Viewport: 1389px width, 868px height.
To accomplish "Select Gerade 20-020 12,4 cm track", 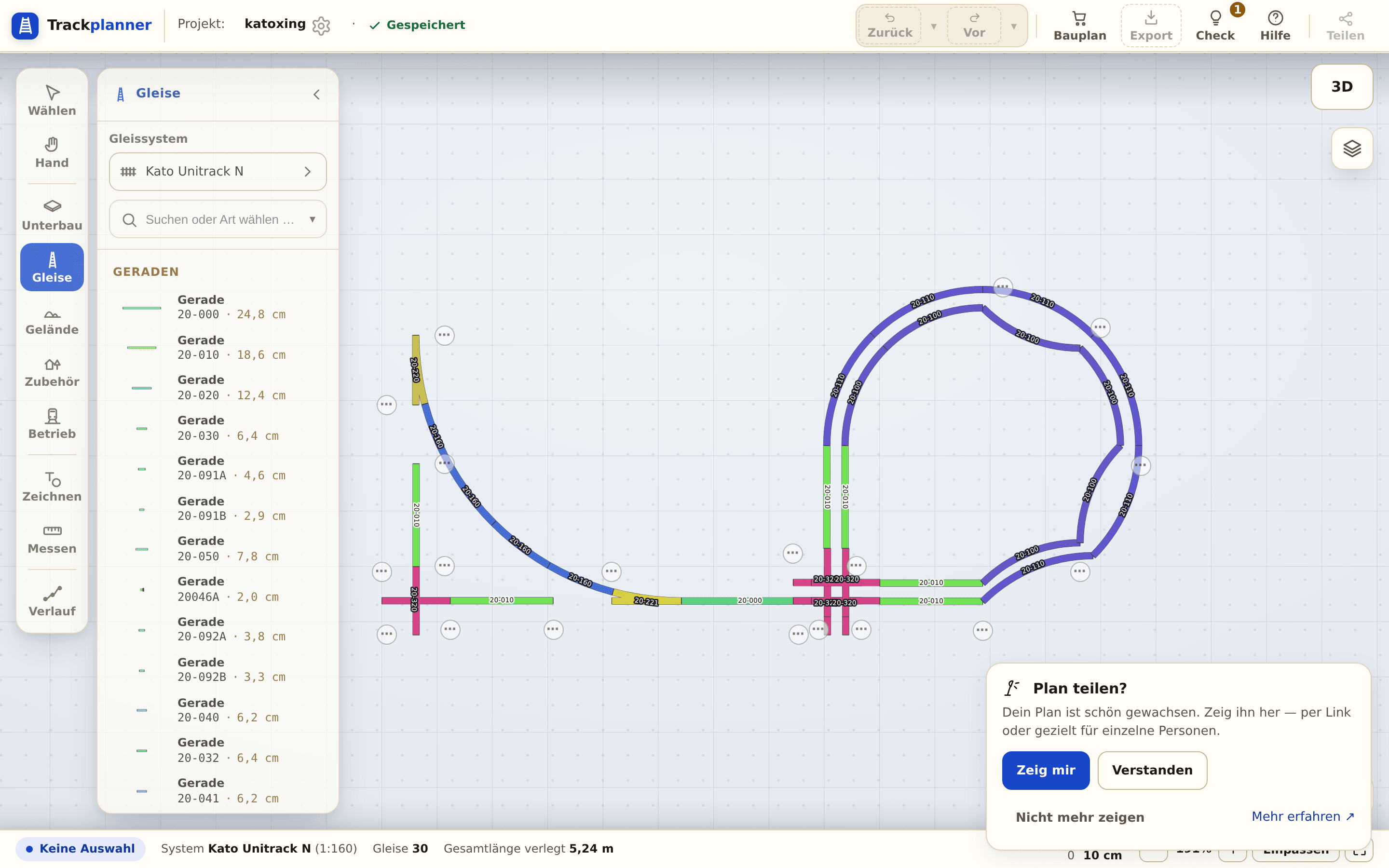I will point(218,388).
